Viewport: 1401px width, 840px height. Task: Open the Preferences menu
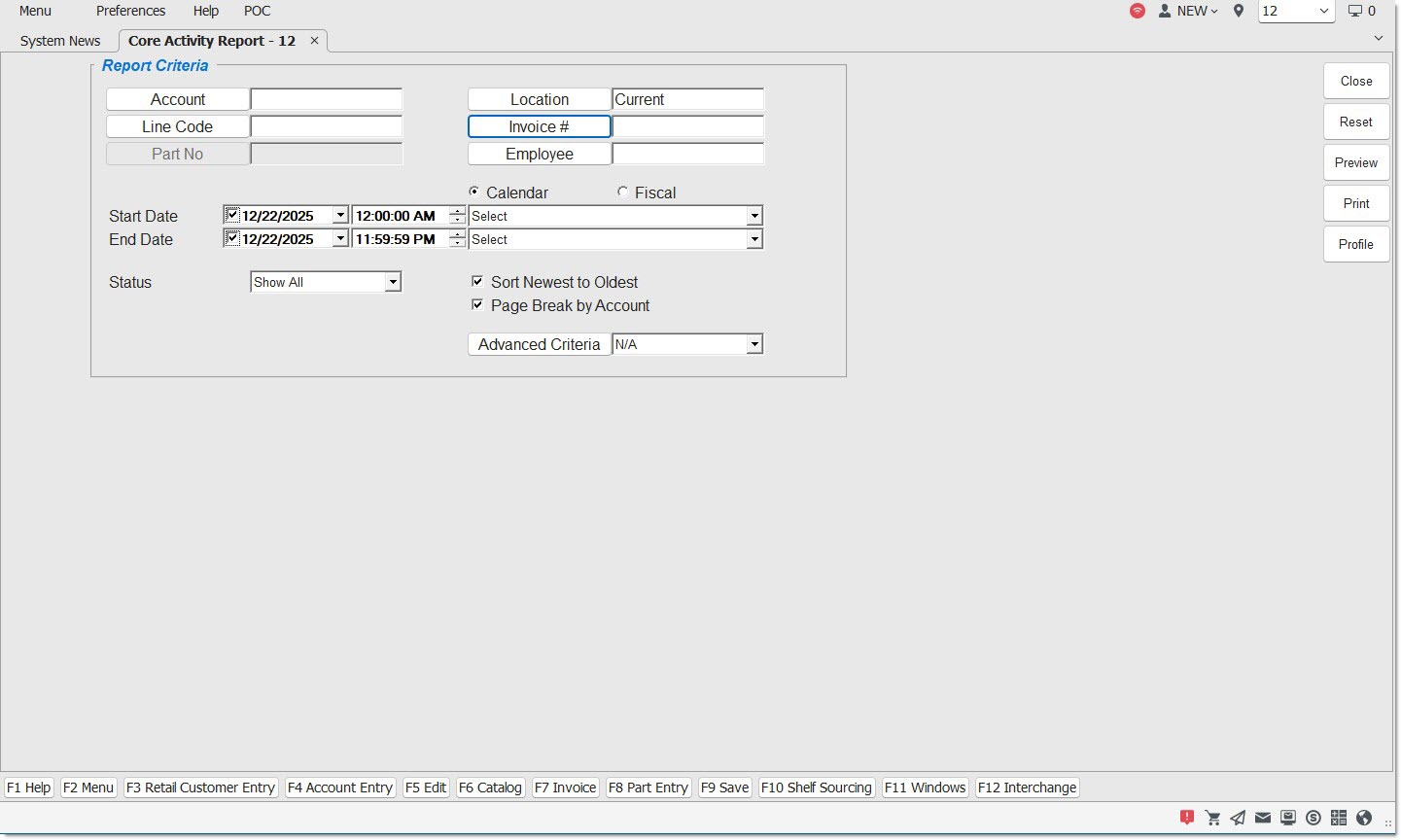[130, 11]
